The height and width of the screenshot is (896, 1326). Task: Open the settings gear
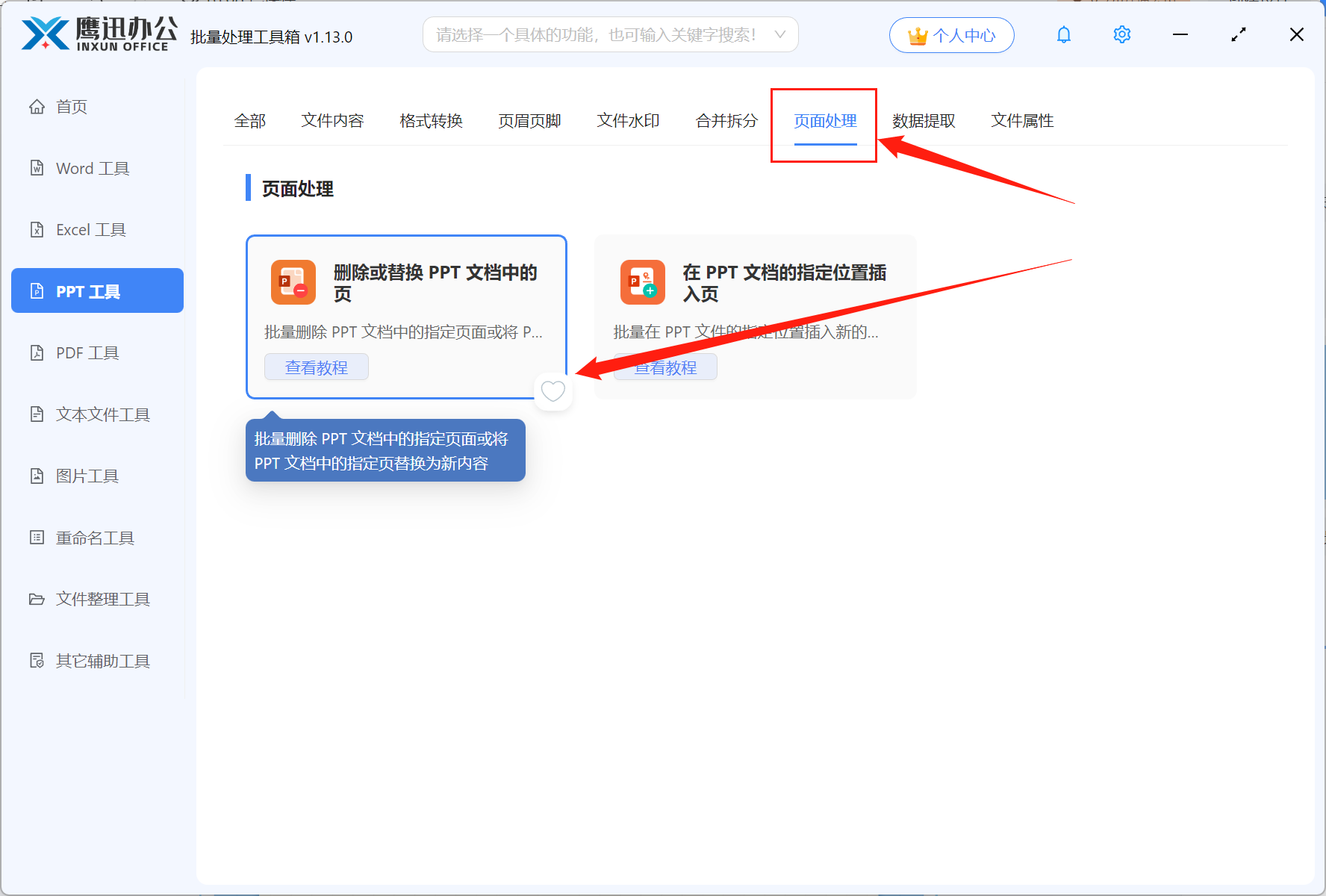[1121, 34]
